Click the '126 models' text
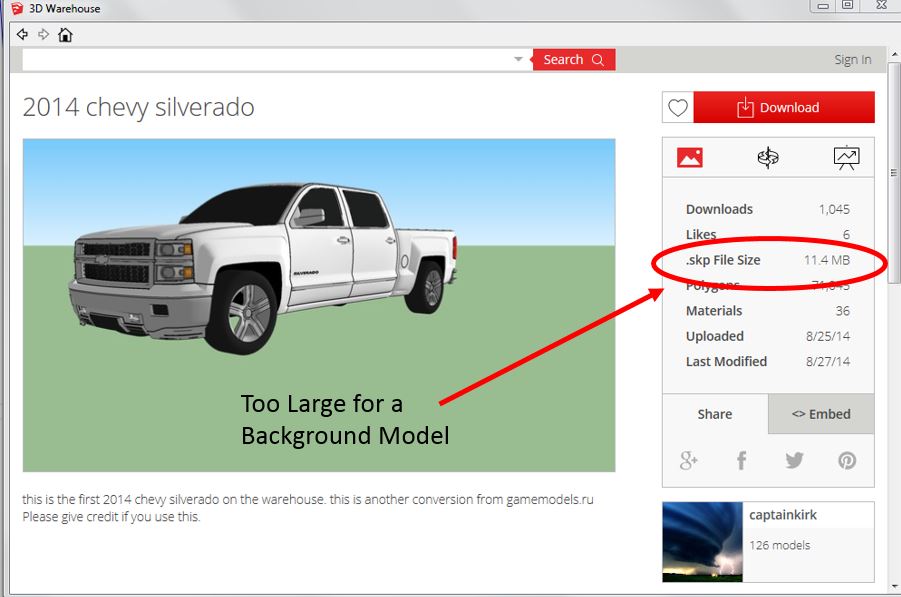The image size is (901, 597). pos(780,545)
